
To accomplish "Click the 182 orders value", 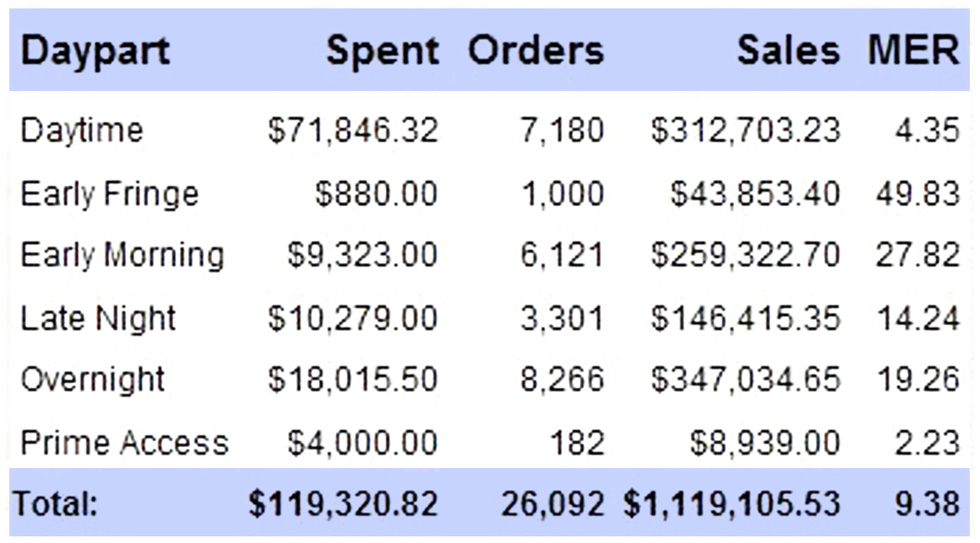I will click(x=577, y=442).
